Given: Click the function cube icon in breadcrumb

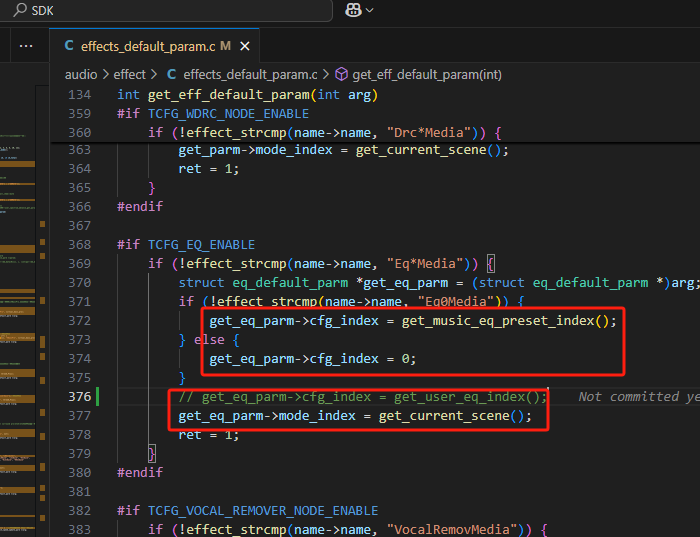Looking at the screenshot, I should 342,74.
